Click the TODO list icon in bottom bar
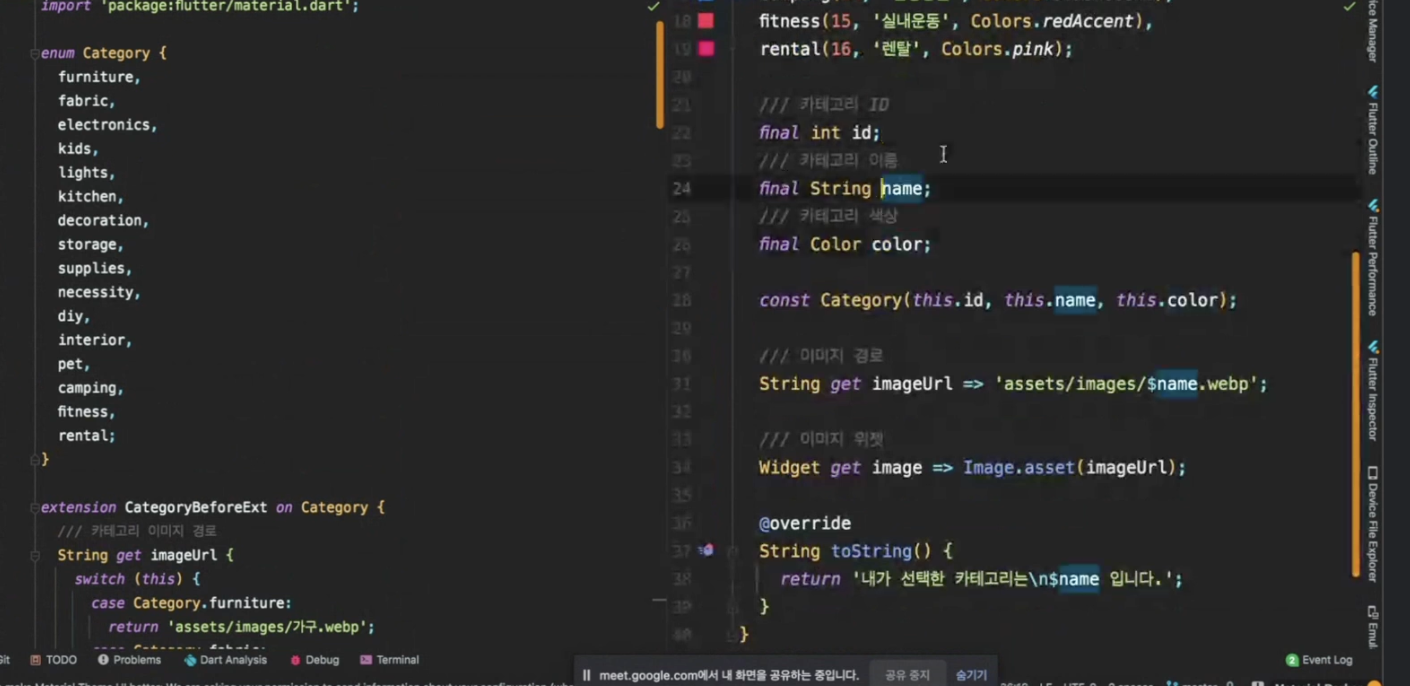 point(35,660)
